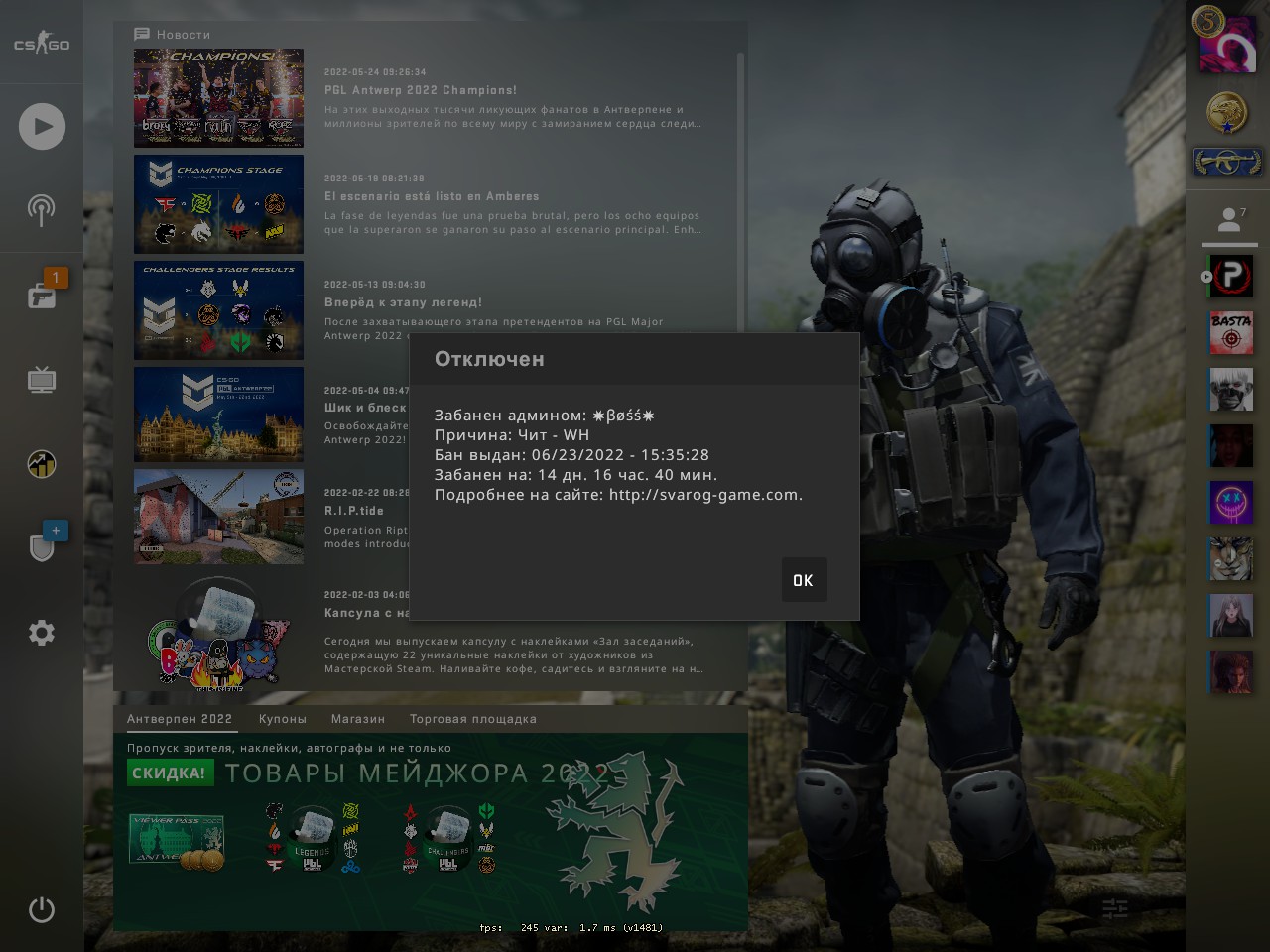
Task: Open headline PGL Antwerp 2022 Champions!
Action: pos(421,90)
